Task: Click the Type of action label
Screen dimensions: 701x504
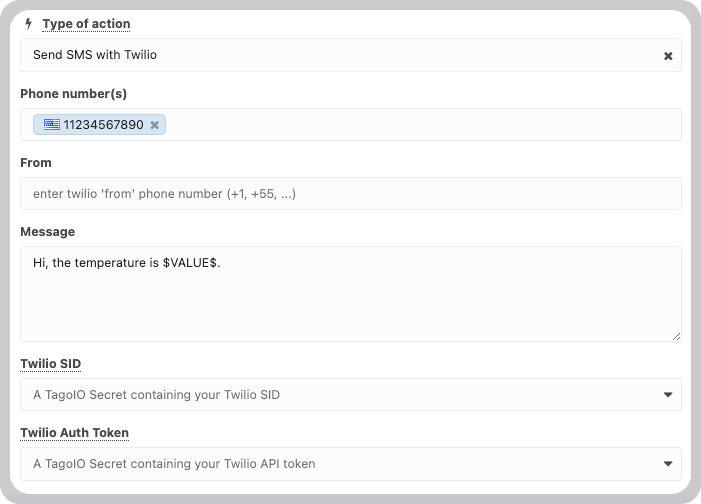Action: pyautogui.click(x=86, y=24)
